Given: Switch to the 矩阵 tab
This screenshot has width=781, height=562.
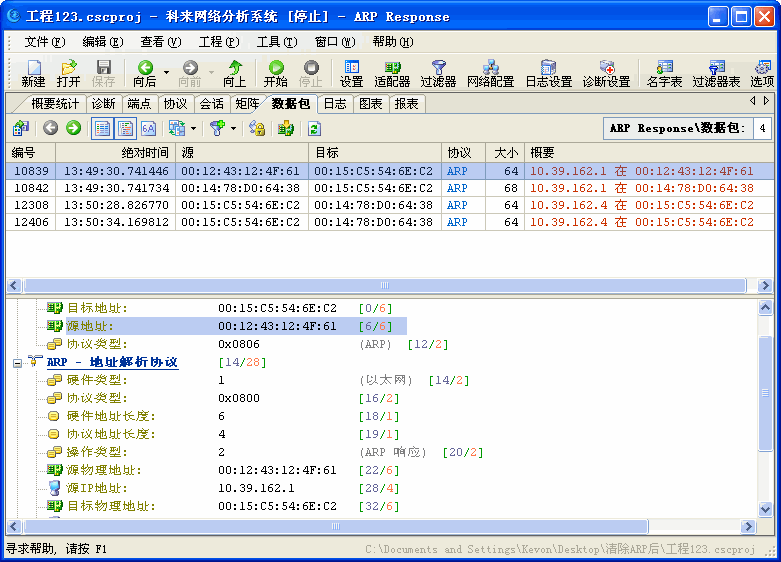Looking at the screenshot, I should [248, 104].
